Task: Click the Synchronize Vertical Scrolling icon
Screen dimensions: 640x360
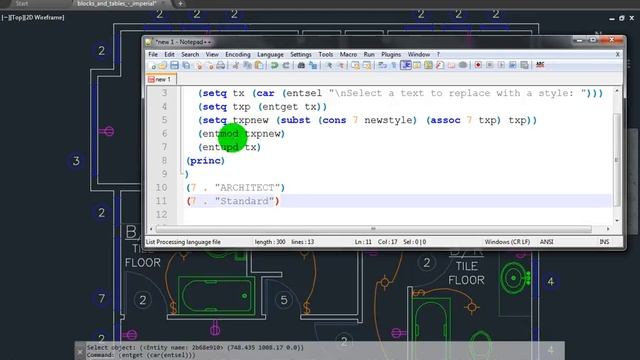Action: [x=356, y=65]
